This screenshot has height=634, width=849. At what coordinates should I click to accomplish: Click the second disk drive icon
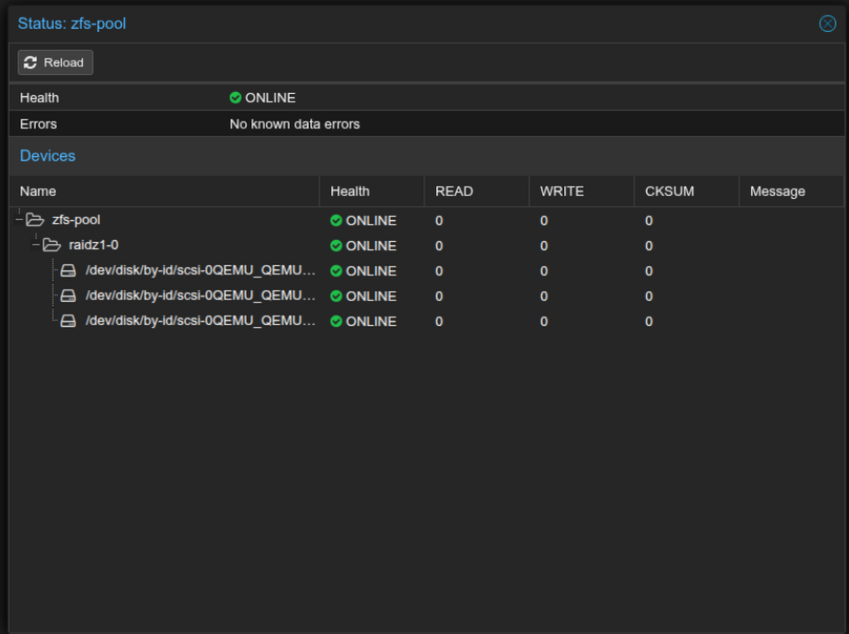pos(68,296)
